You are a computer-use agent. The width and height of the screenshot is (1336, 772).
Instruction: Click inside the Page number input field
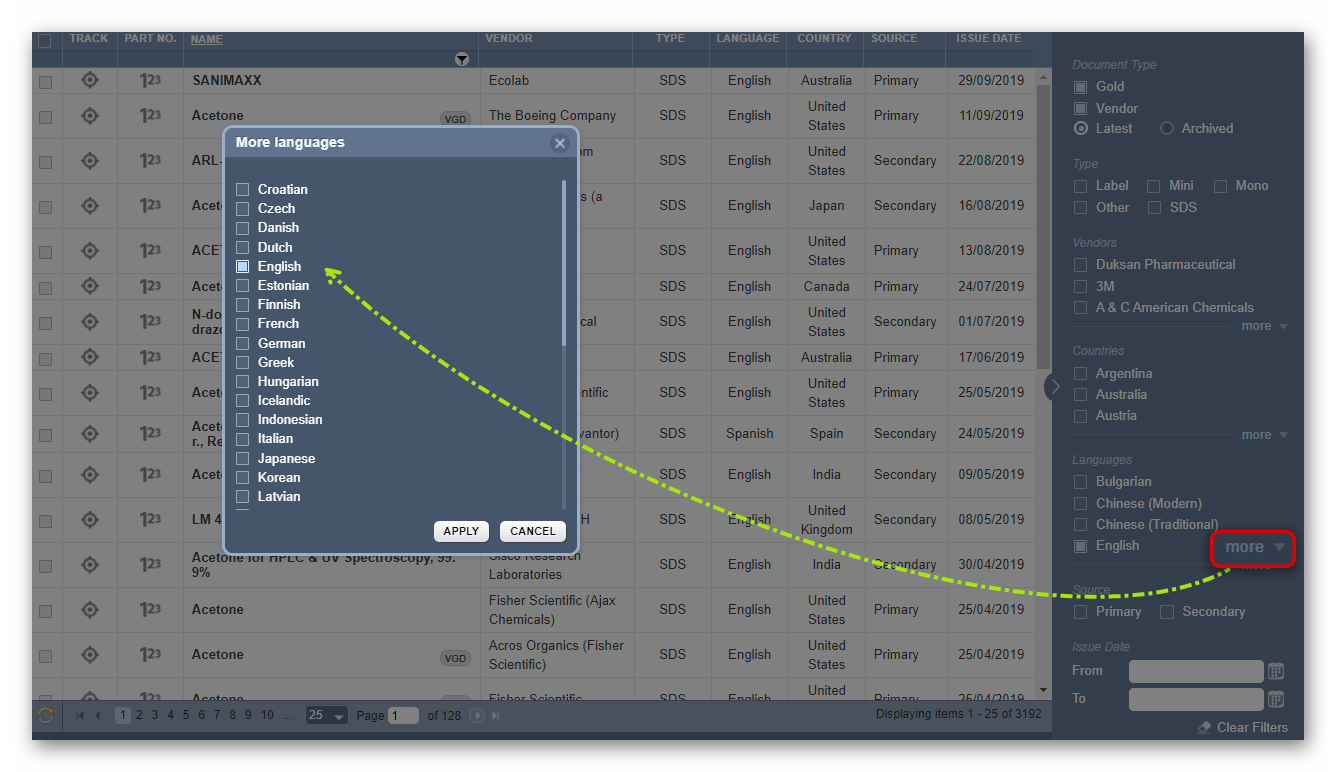tap(404, 715)
